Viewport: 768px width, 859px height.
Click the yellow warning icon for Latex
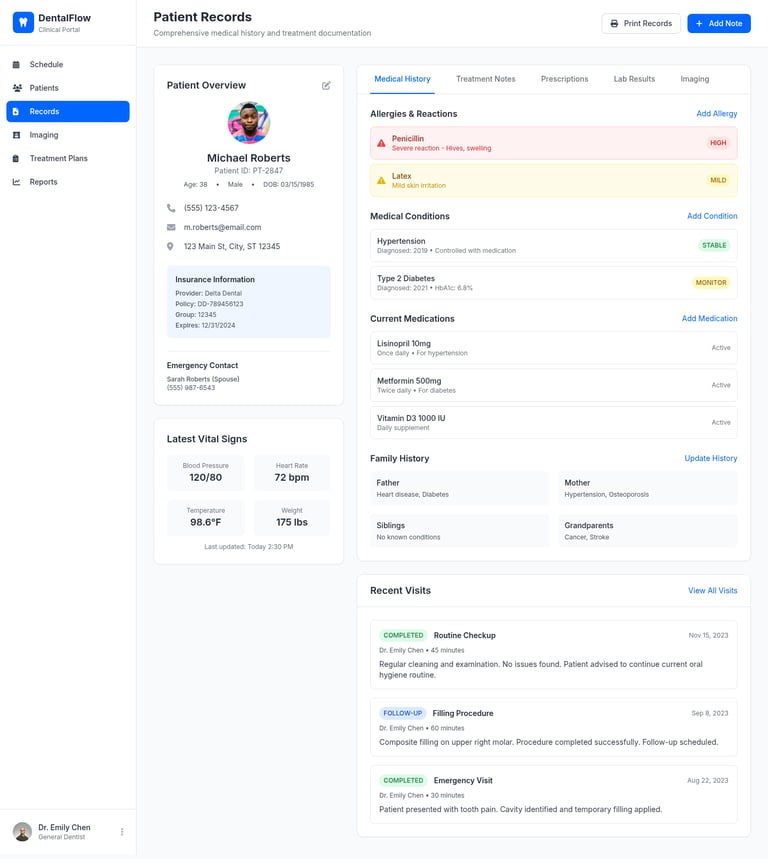point(381,180)
